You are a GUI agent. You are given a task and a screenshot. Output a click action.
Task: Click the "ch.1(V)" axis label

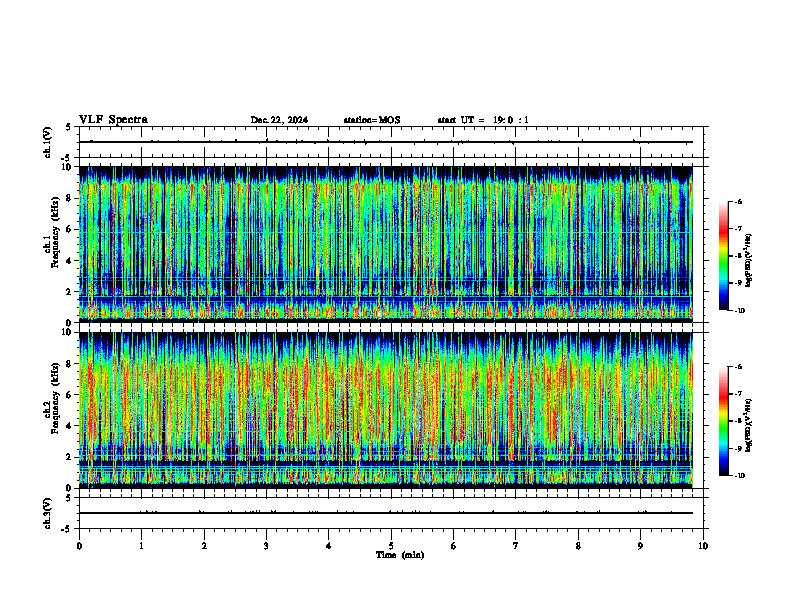point(47,142)
